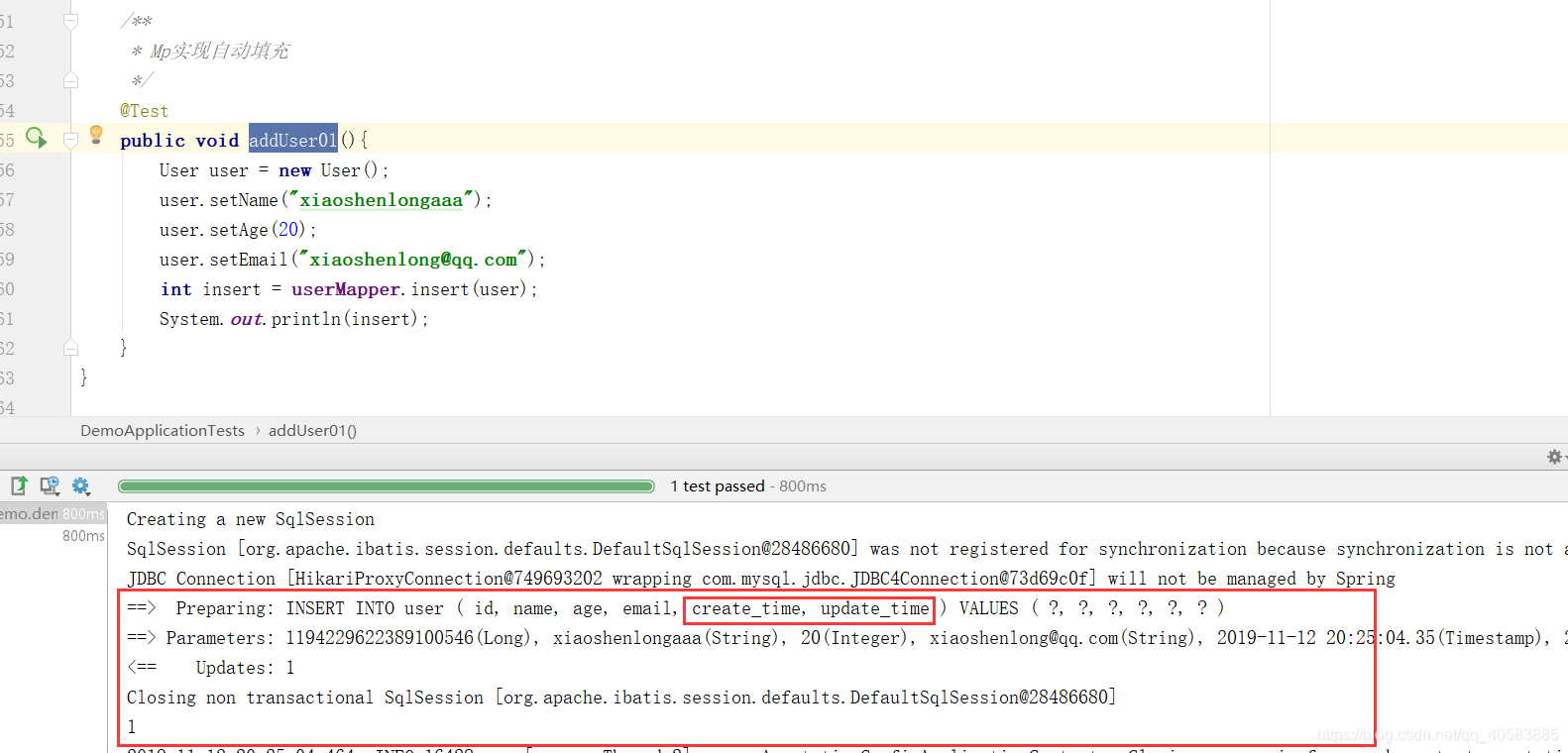Collapse the addUser01 method fold marker

pyautogui.click(x=70, y=140)
